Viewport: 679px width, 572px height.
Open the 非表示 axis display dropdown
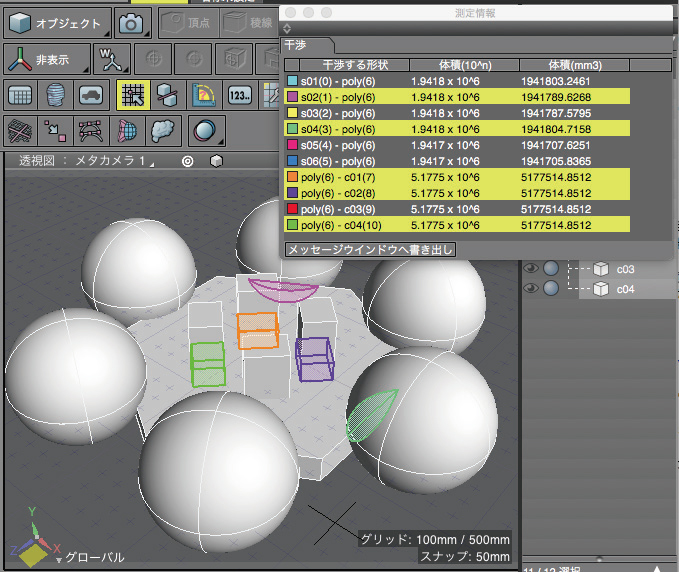pos(46,59)
